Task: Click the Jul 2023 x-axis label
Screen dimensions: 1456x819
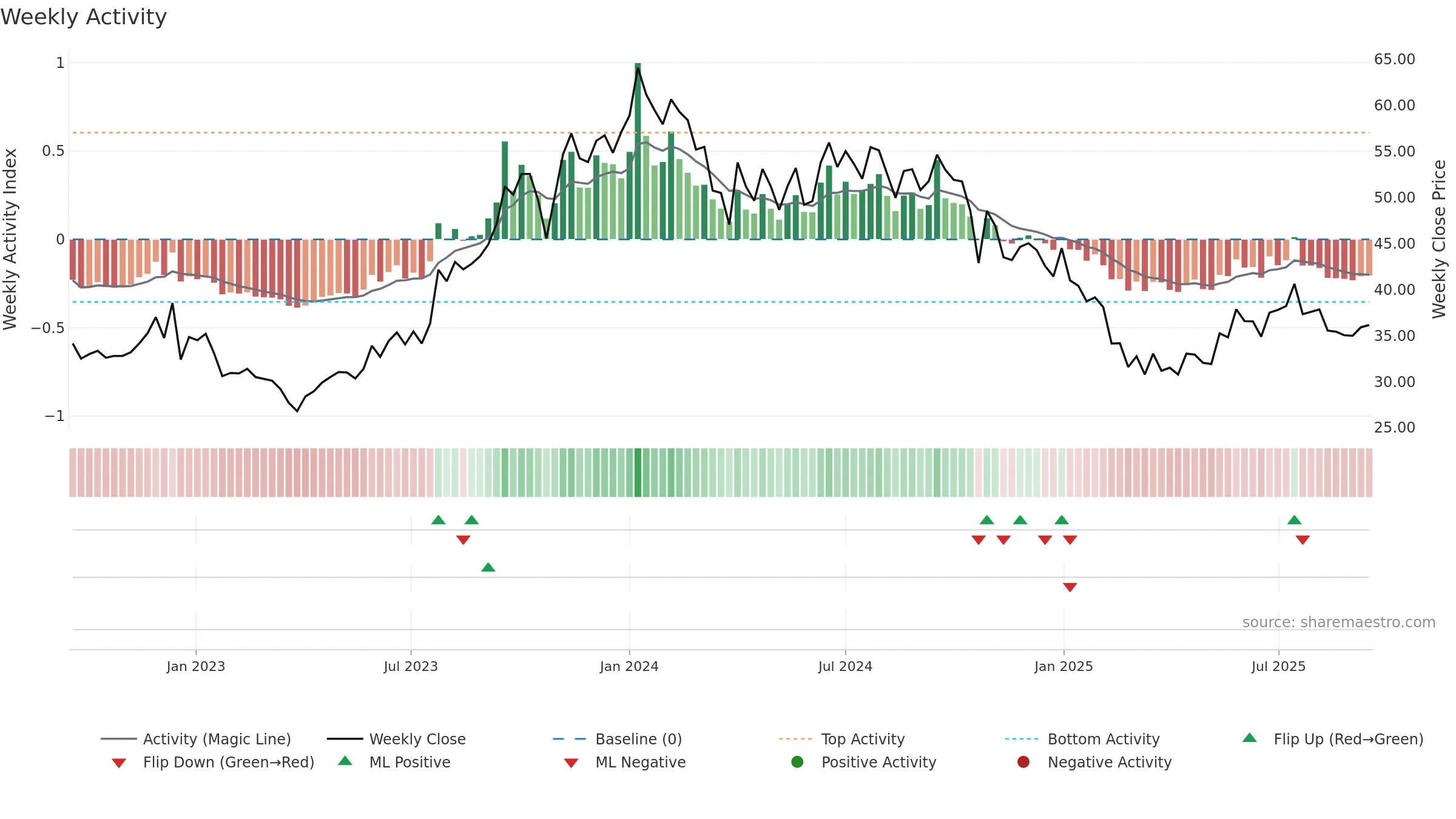Action: coord(411,666)
